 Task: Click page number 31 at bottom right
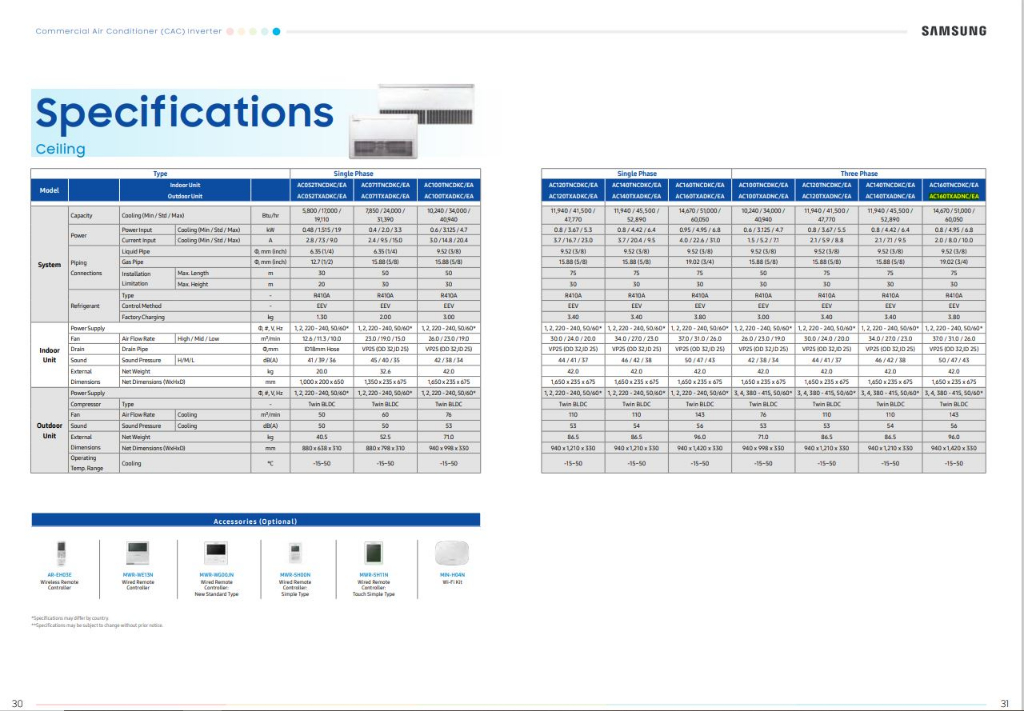point(1004,703)
